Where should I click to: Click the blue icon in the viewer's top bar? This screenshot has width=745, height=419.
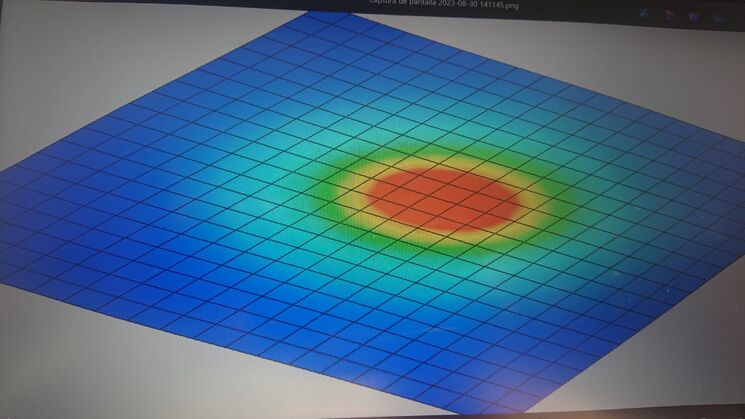pyautogui.click(x=644, y=13)
